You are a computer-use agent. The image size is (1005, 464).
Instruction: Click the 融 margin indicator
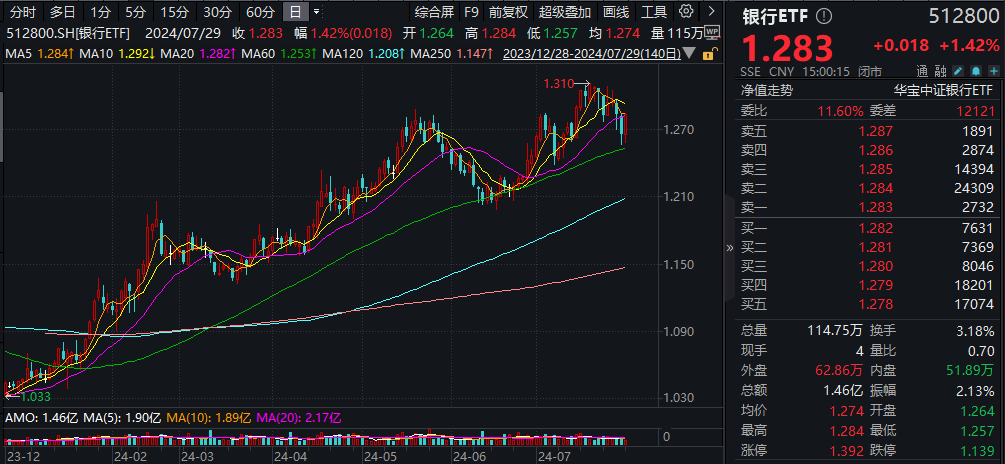[x=940, y=72]
